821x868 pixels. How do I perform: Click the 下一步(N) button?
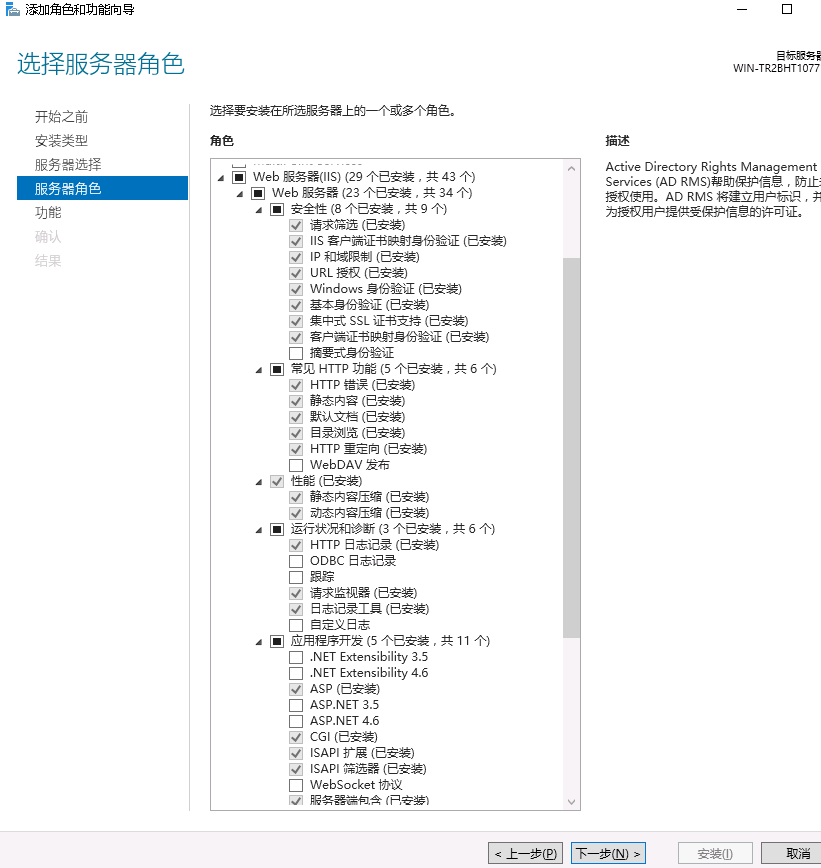click(x=608, y=854)
